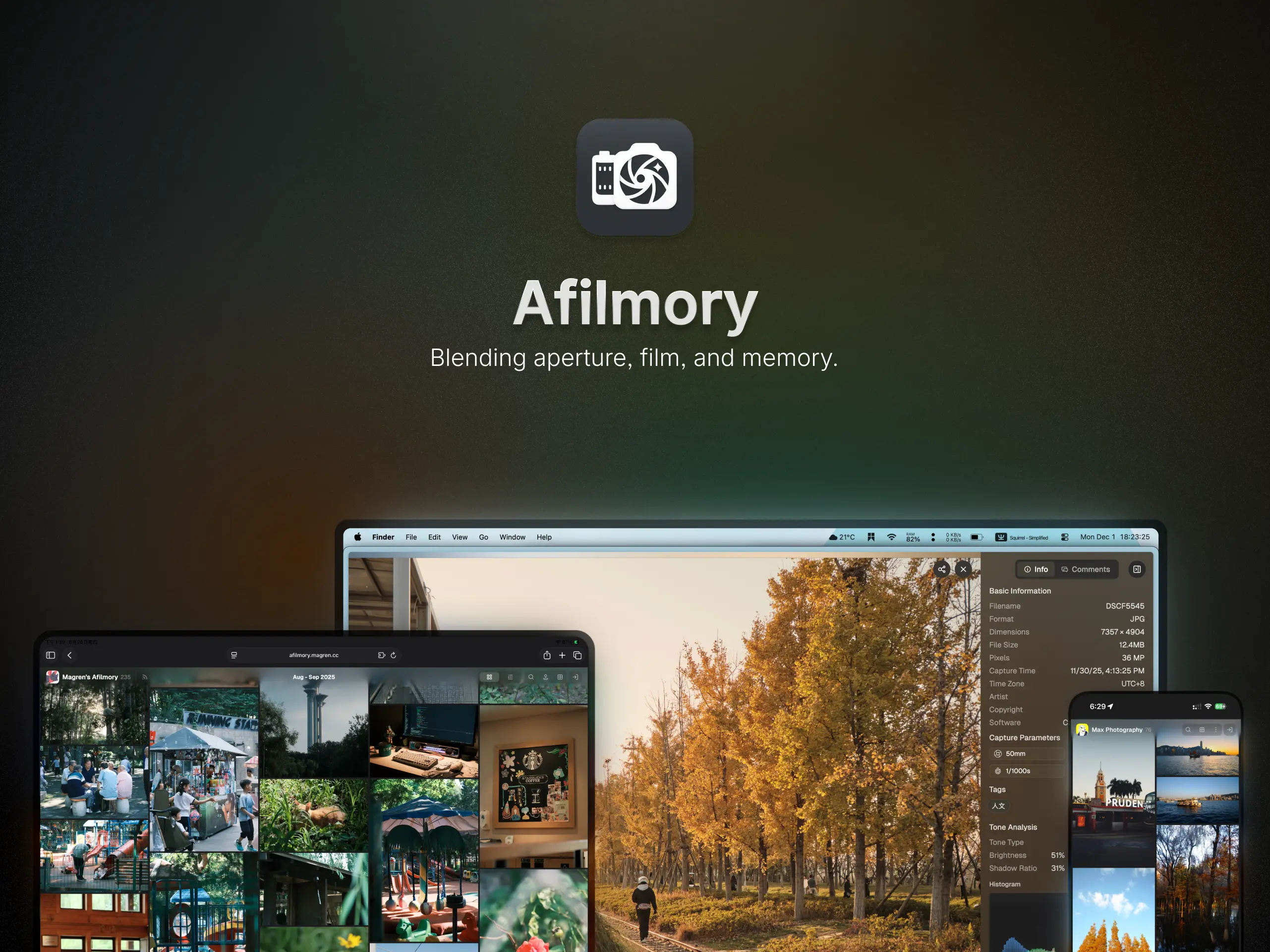This screenshot has height=952, width=1270.
Task: Open the map location icon in gallery toolbar
Action: coord(545,677)
